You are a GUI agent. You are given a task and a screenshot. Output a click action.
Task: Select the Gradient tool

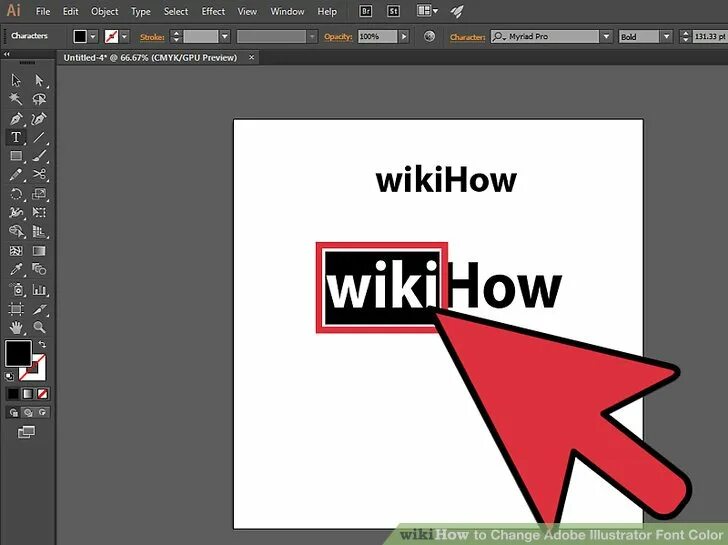(39, 251)
